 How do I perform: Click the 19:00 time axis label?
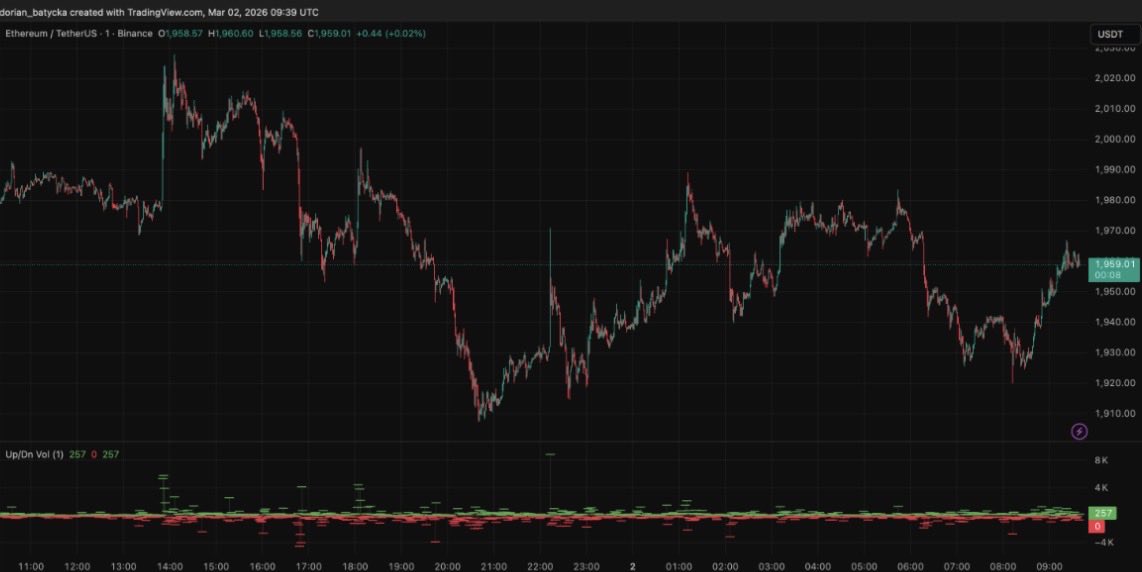click(x=401, y=566)
